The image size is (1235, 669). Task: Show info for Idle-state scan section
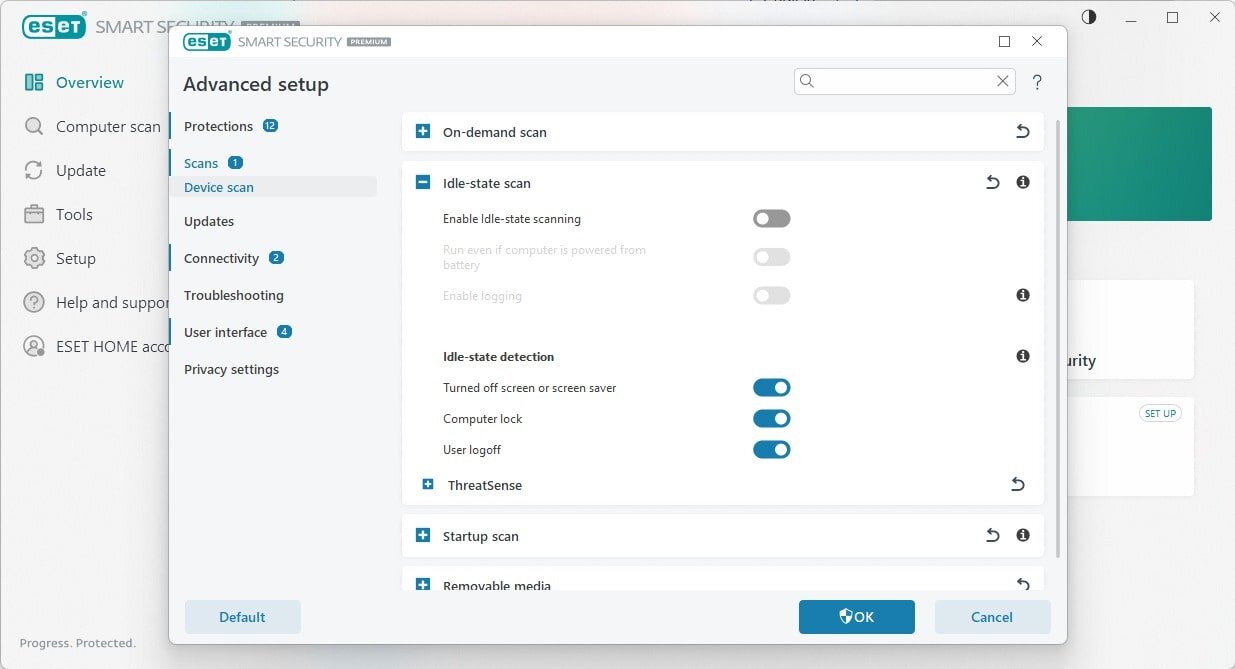pos(1022,183)
